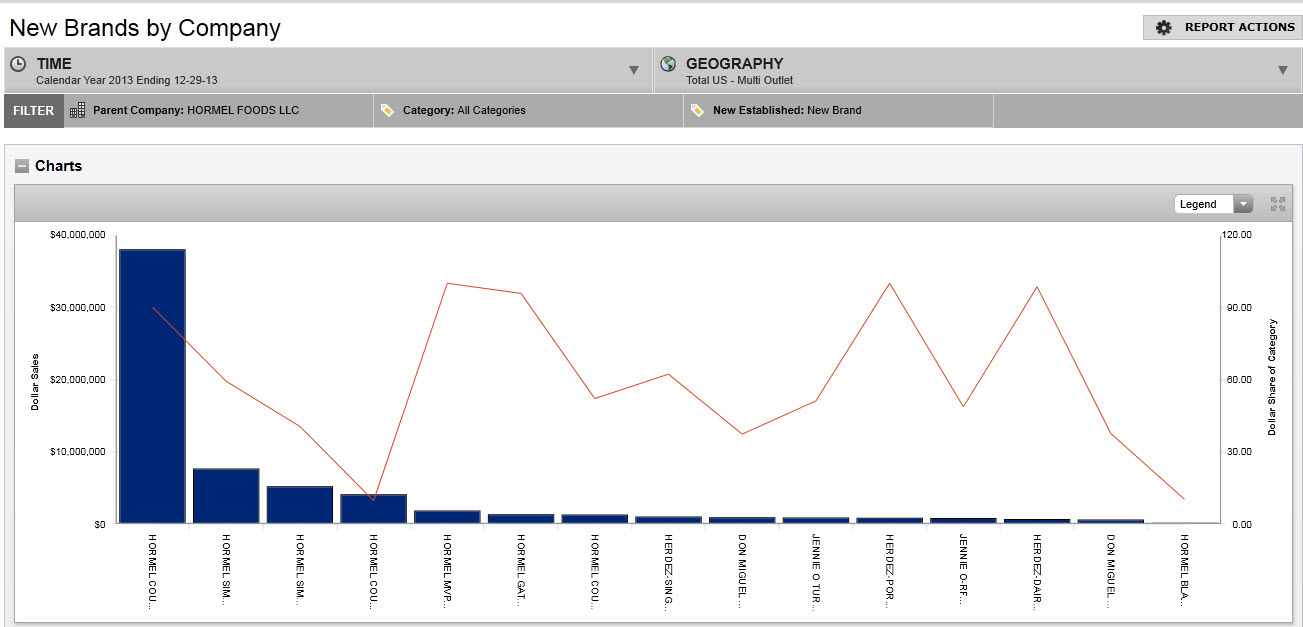Click the tallest blue bar in chart
The height and width of the screenshot is (627, 1303).
click(152, 385)
